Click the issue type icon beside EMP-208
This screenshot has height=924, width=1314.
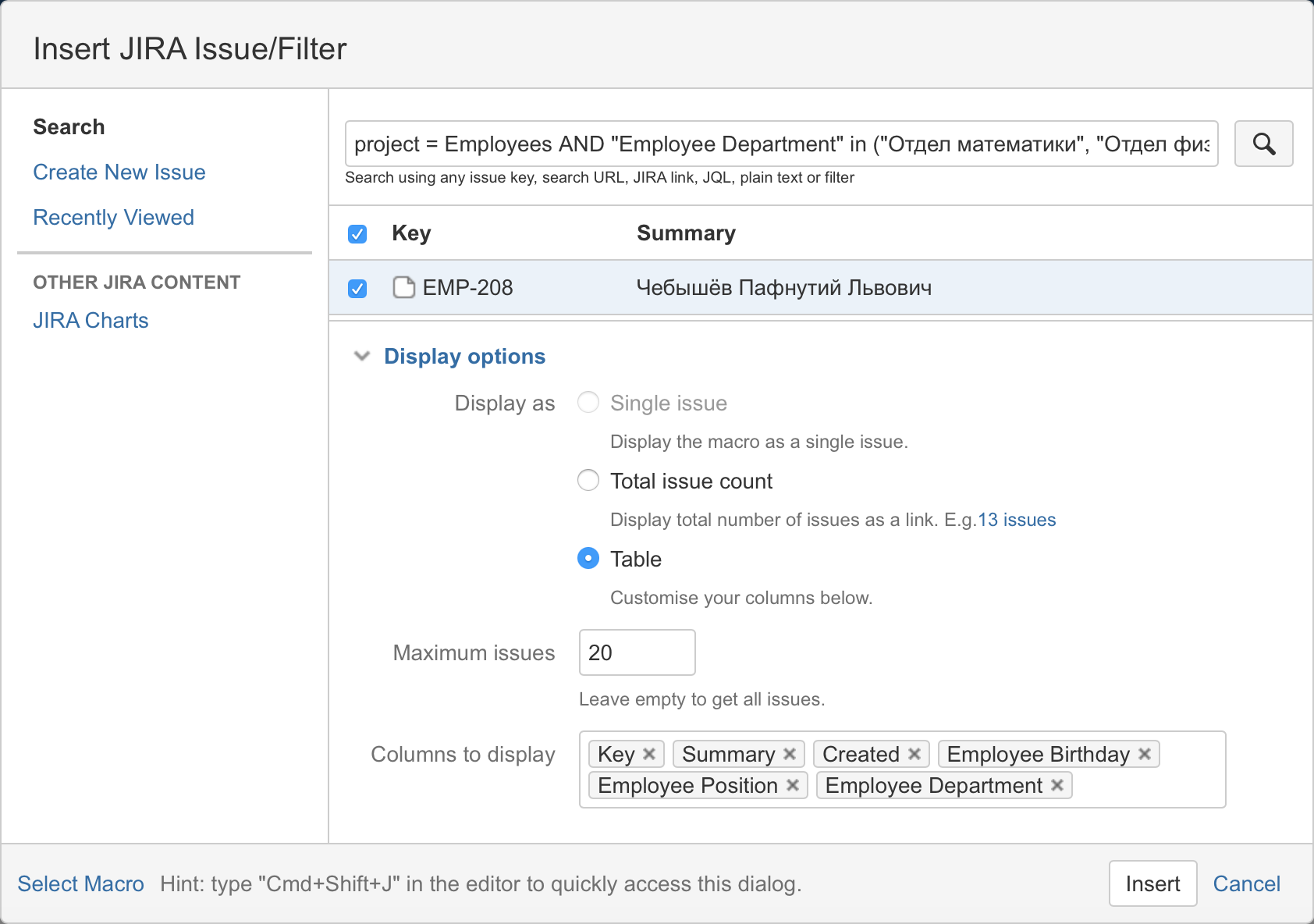[403, 287]
